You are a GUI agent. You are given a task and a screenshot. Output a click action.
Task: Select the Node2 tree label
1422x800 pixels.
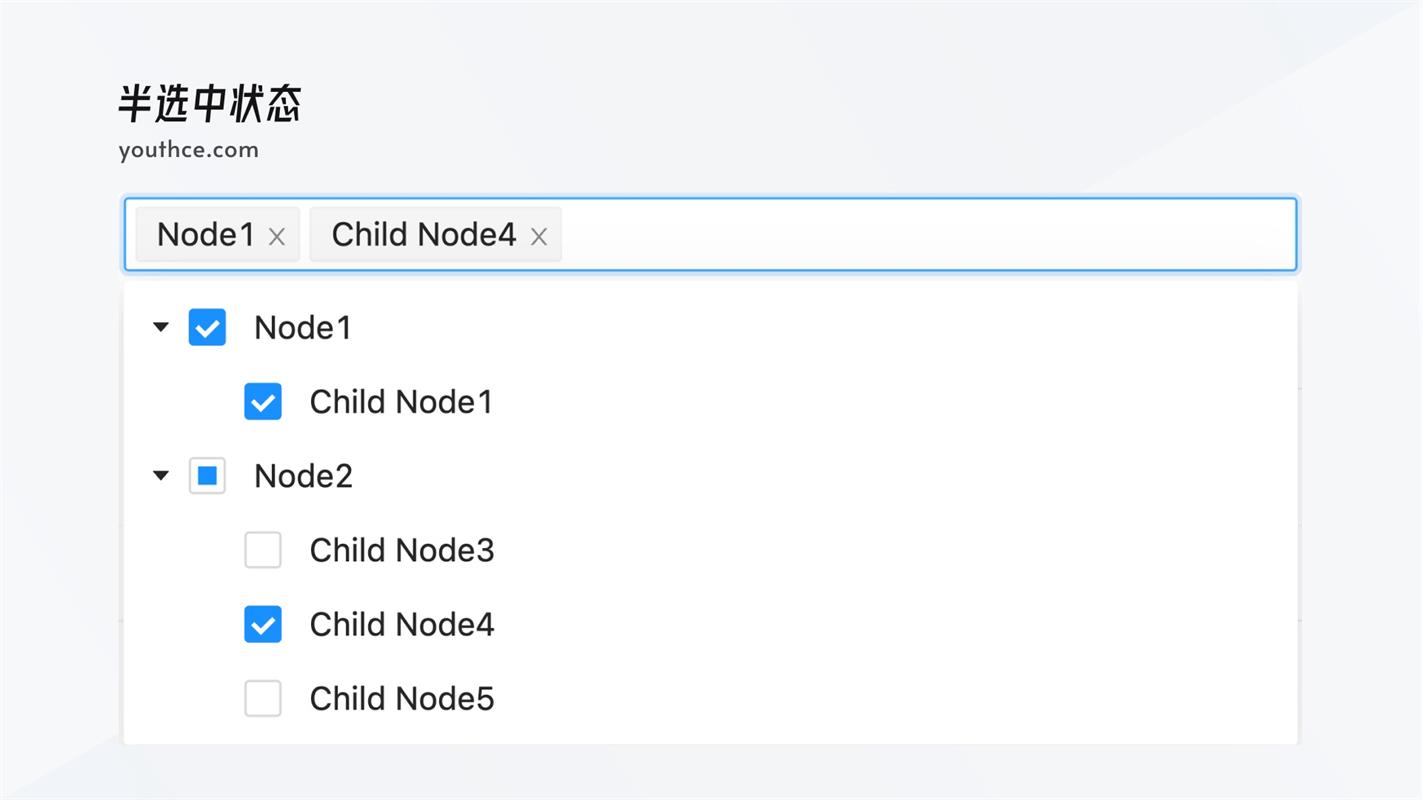coord(303,476)
